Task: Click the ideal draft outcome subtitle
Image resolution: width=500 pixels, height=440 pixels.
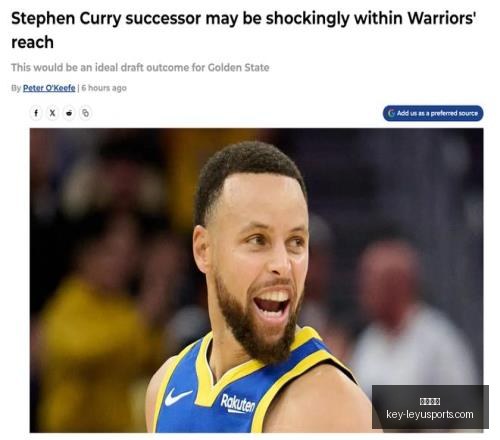Action: pos(140,68)
